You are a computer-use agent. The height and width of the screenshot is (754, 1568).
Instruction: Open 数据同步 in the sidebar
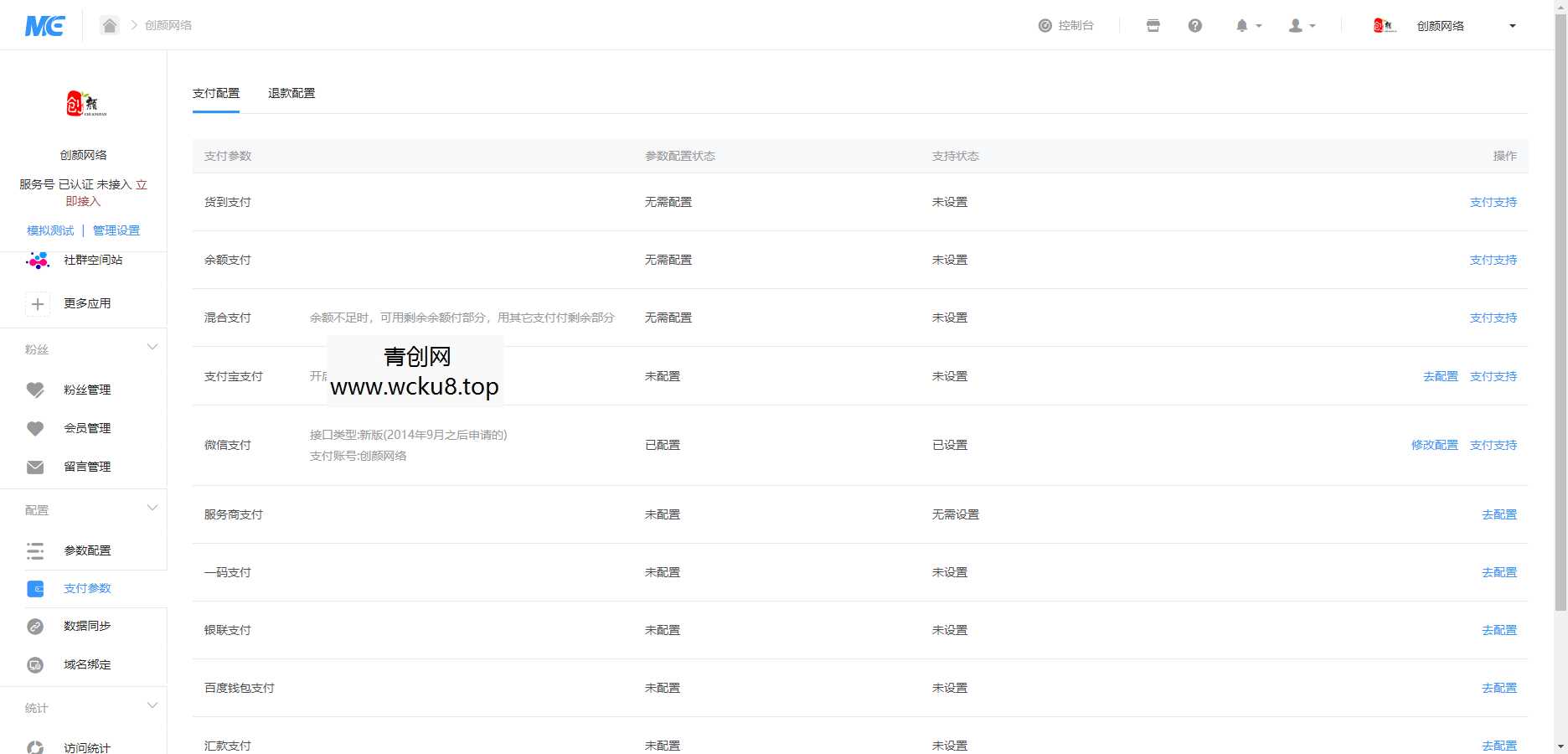click(87, 626)
